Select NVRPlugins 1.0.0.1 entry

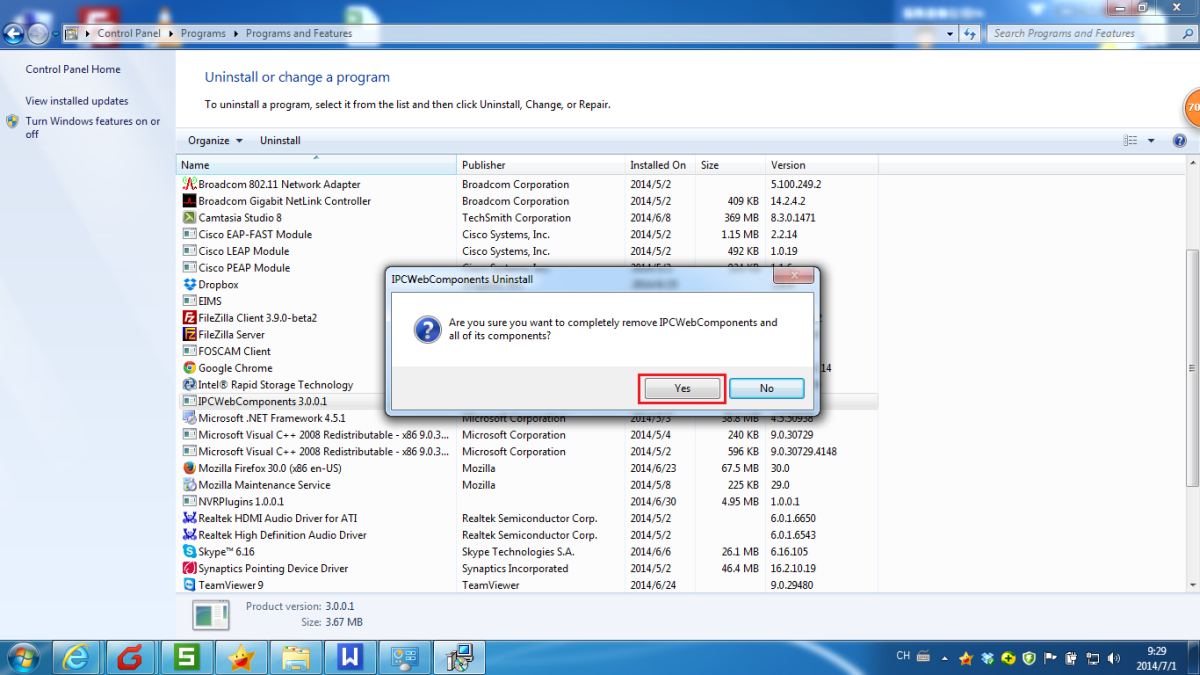pos(241,501)
